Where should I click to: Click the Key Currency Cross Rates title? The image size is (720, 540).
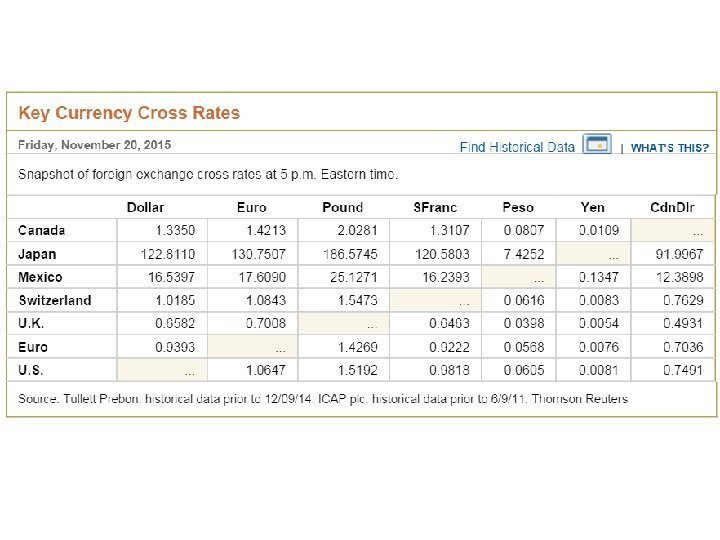click(130, 113)
